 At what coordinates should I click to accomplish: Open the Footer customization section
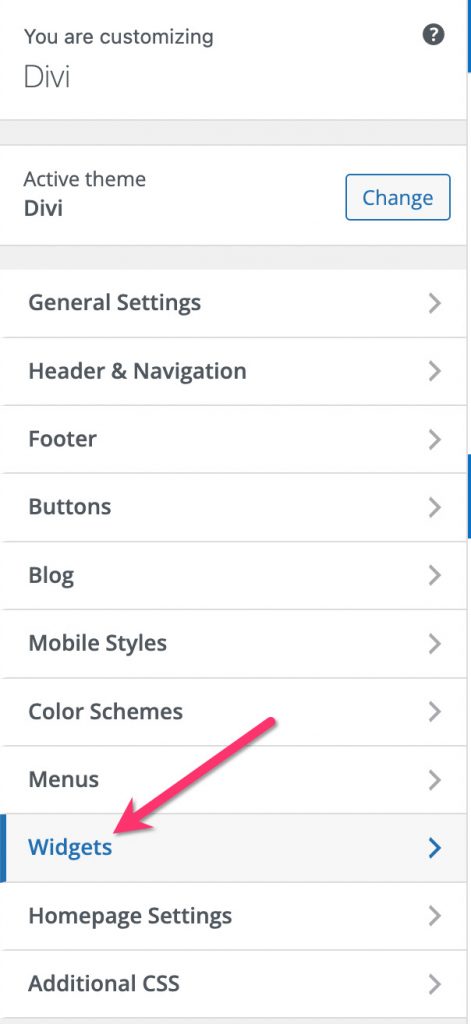(235, 440)
